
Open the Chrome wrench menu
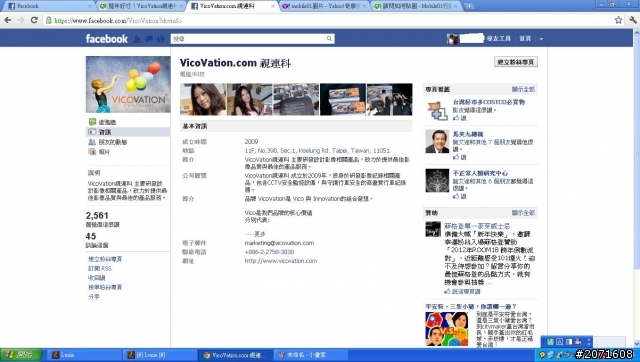633,20
